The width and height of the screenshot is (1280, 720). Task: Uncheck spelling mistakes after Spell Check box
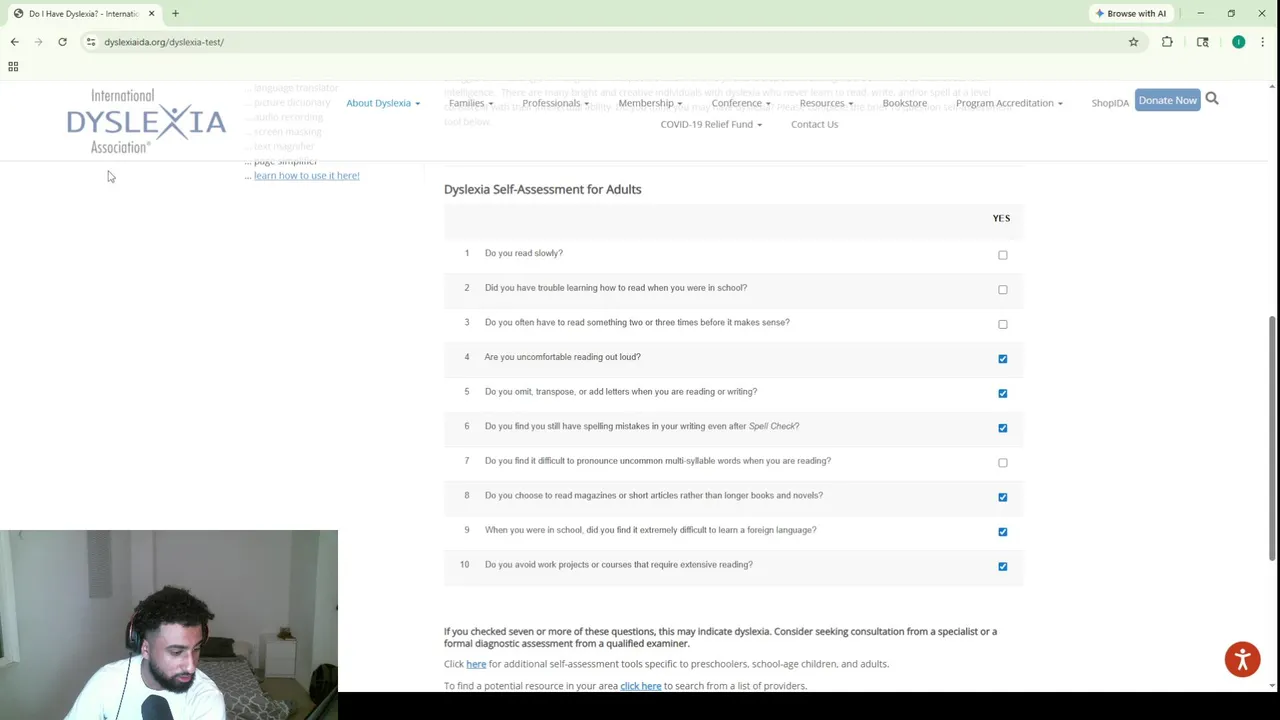(1002, 428)
